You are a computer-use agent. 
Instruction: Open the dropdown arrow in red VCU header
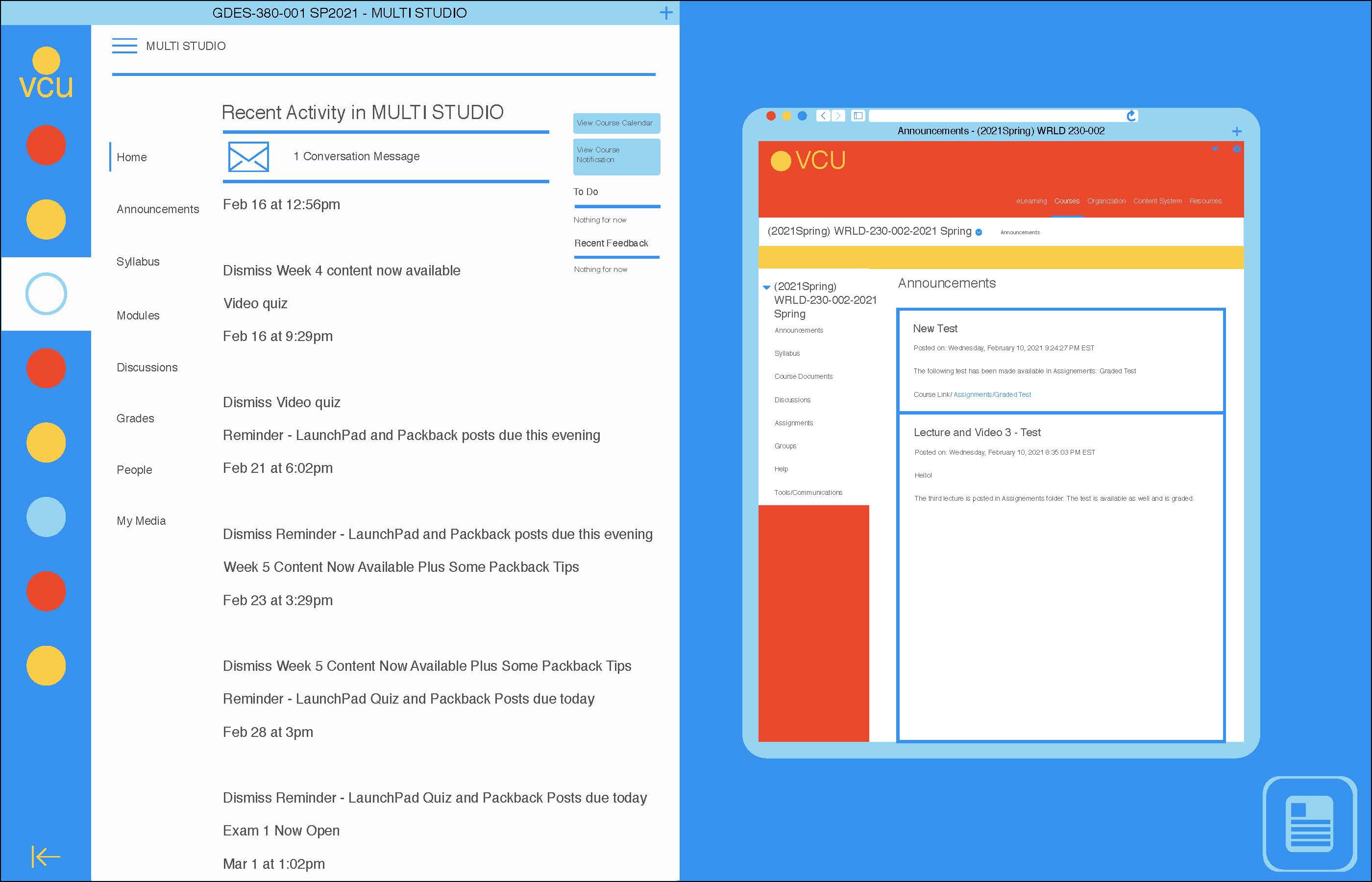[x=1215, y=149]
